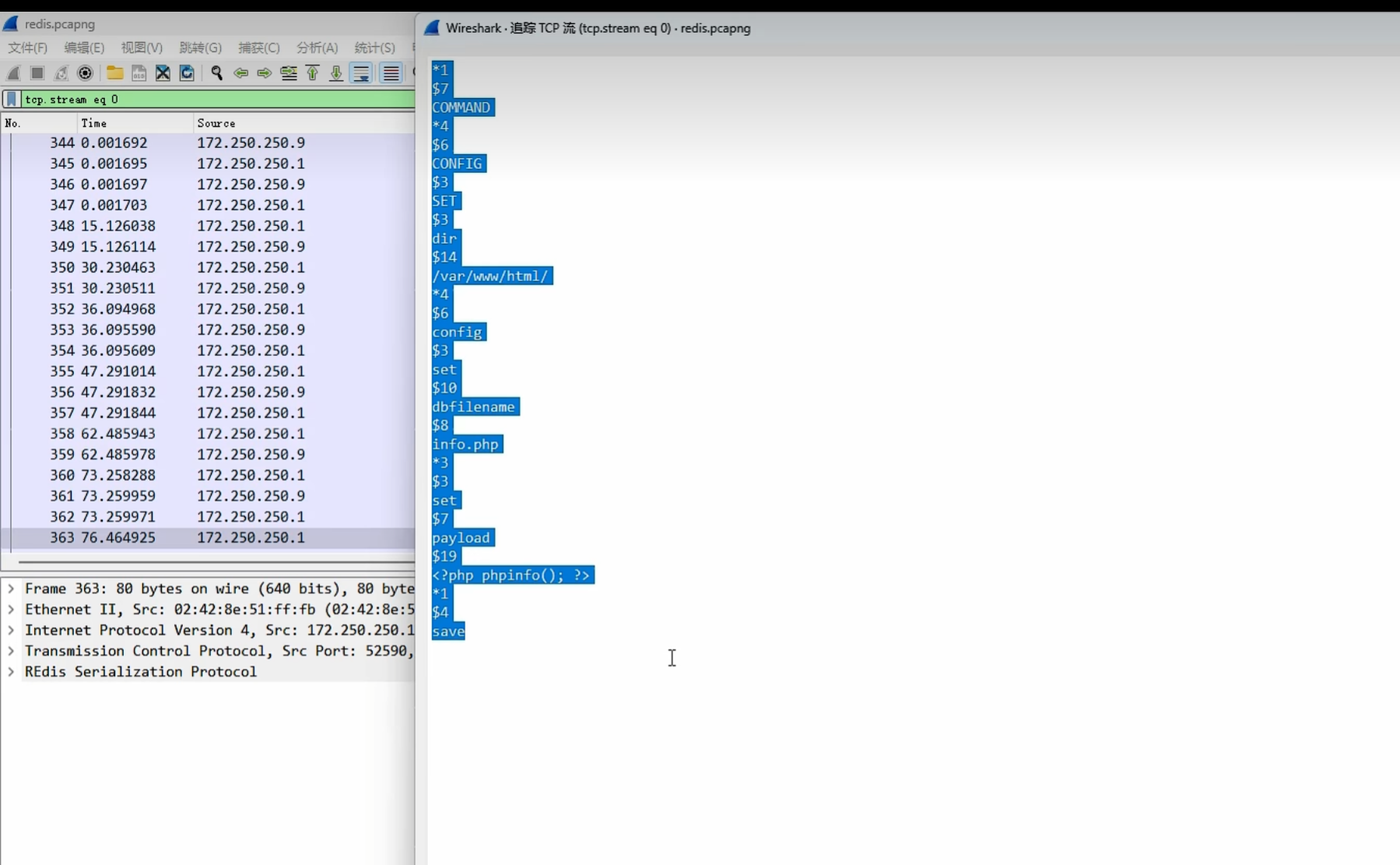Viewport: 1400px width, 865px height.
Task: Click the uppercase CONFIG line in the stream
Action: click(x=458, y=164)
